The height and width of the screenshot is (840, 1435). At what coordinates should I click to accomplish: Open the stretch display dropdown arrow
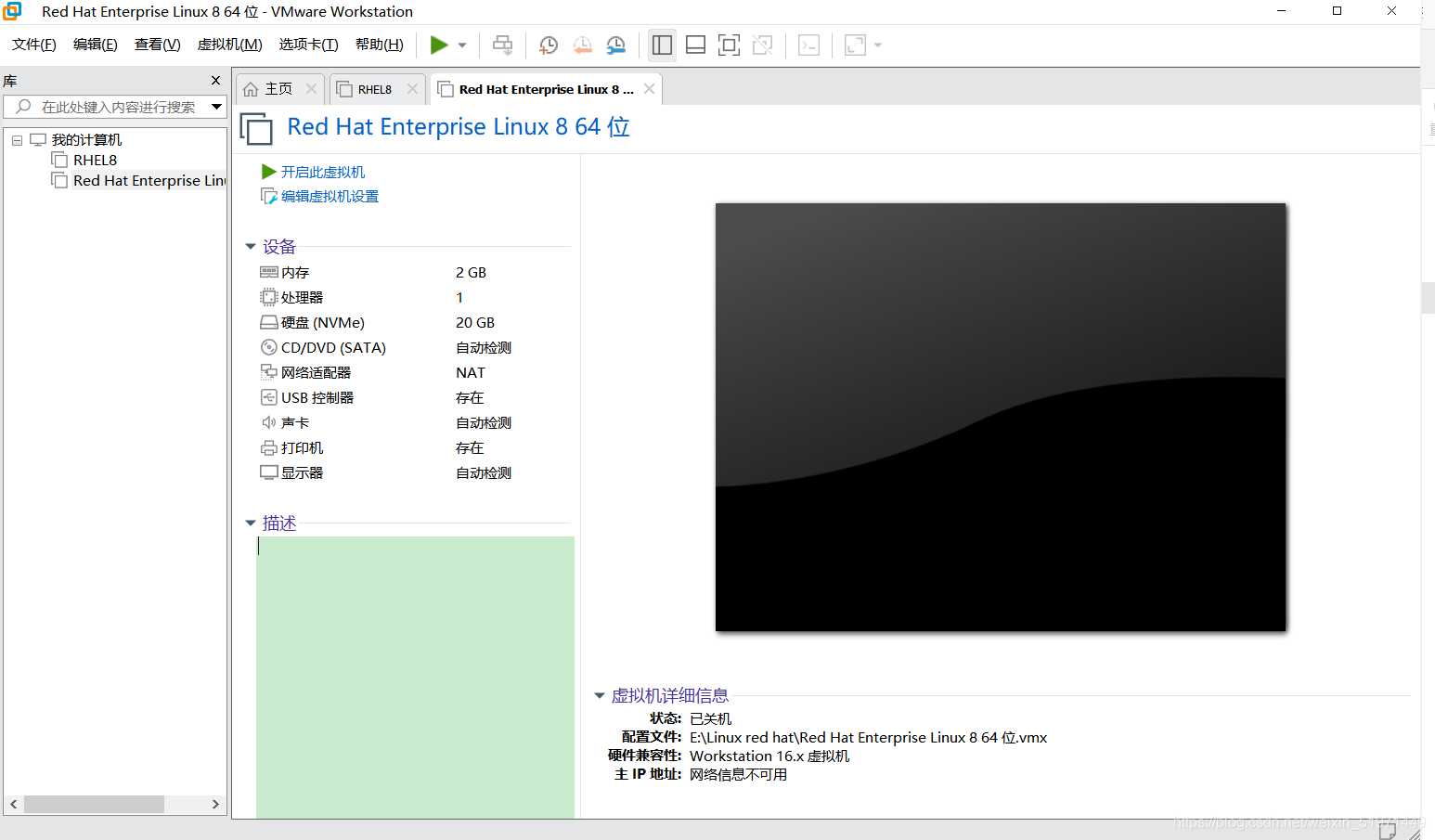pyautogui.click(x=878, y=45)
